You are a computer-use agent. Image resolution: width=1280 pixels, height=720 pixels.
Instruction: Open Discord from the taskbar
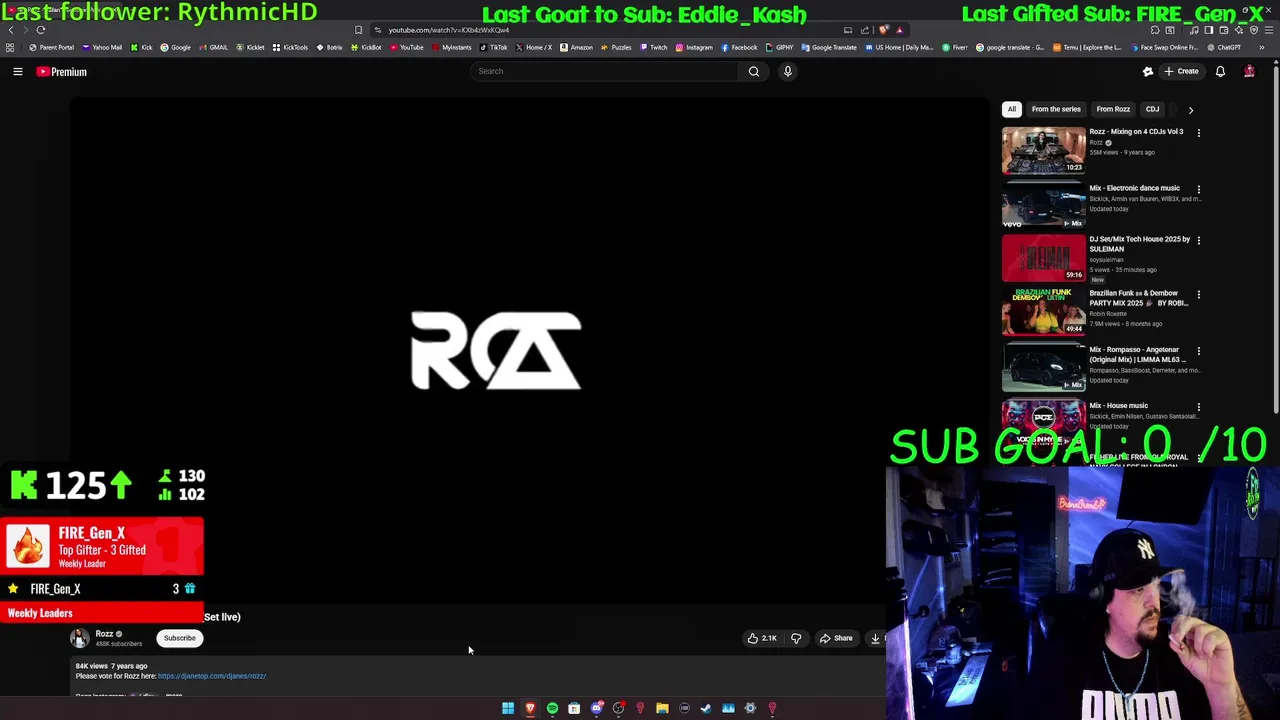596,708
